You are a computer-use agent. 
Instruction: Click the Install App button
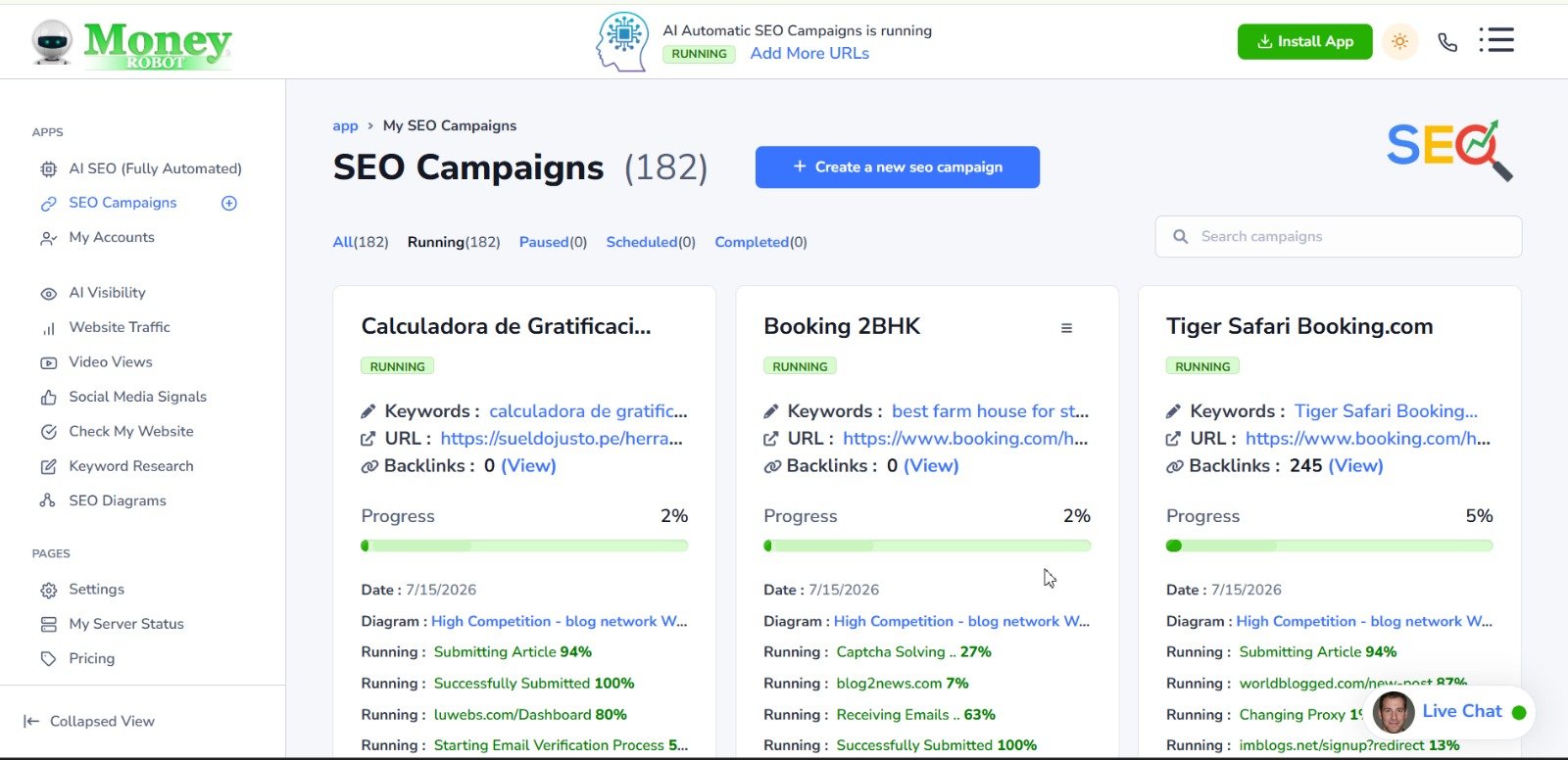(1304, 41)
